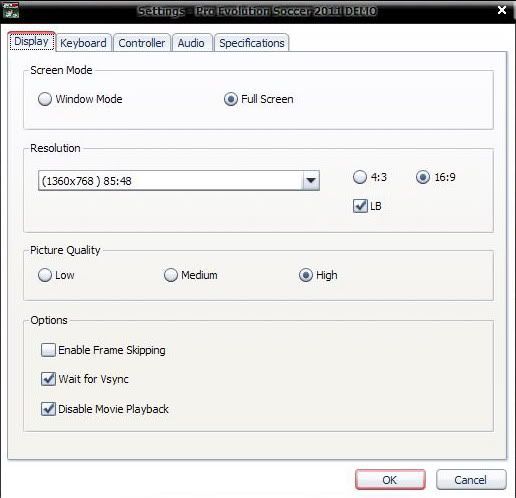The height and width of the screenshot is (498, 516).
Task: Toggle Wait for Vsync option
Action: (x=48, y=379)
